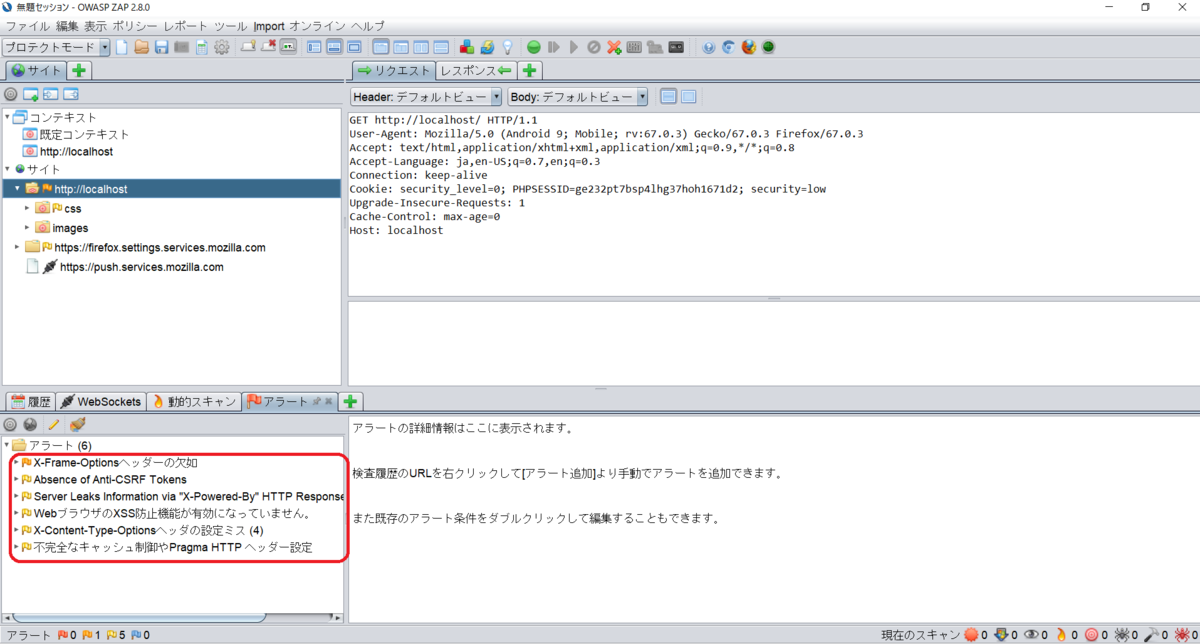The image size is (1200, 644).
Task: Expand https://firefox.settings.services.mozilla.com node
Action: click(17, 247)
